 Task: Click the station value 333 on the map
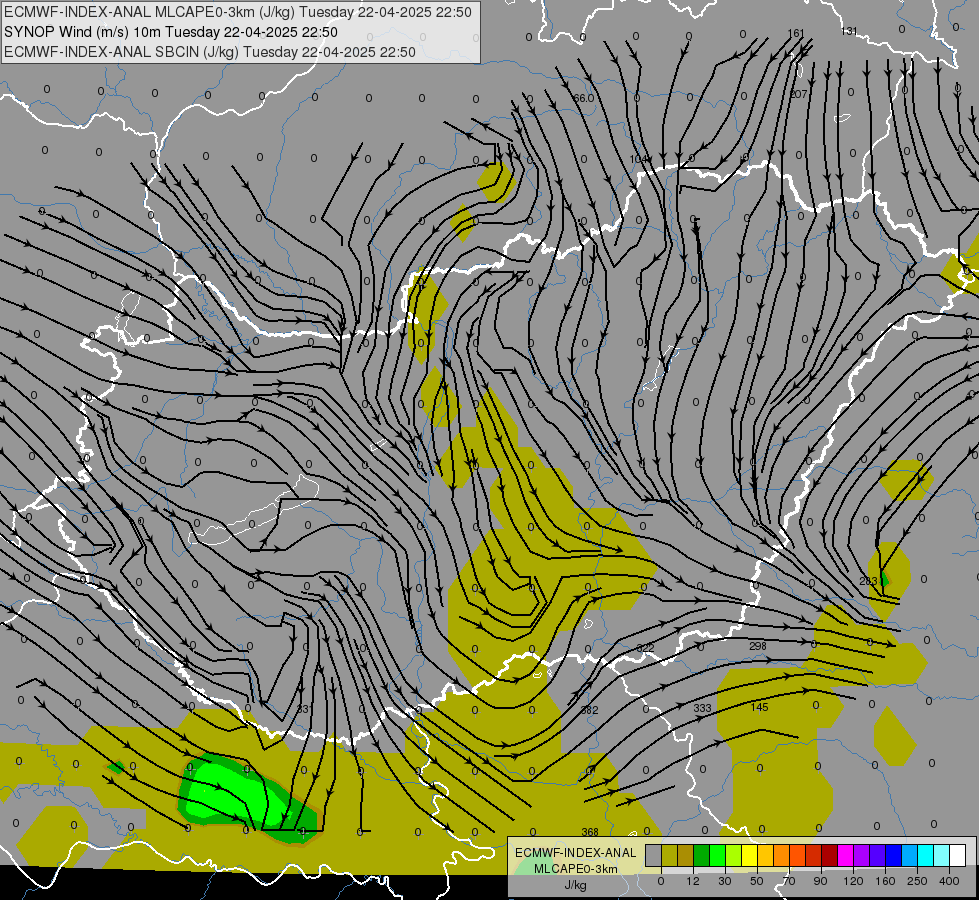tap(702, 708)
